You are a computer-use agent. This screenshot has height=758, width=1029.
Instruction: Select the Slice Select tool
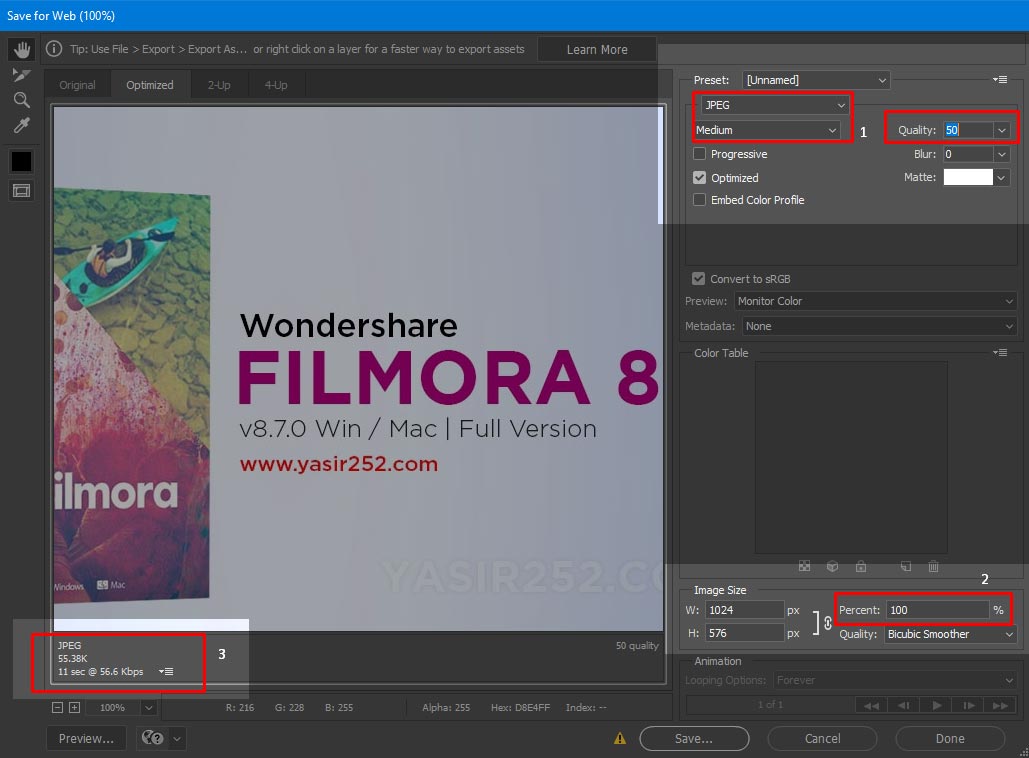pos(22,74)
